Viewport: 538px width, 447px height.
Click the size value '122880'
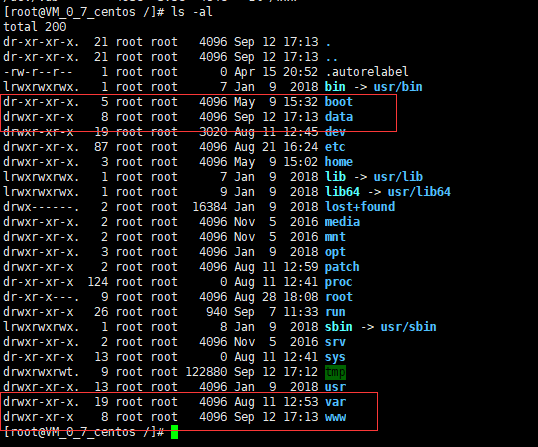pyautogui.click(x=206, y=372)
